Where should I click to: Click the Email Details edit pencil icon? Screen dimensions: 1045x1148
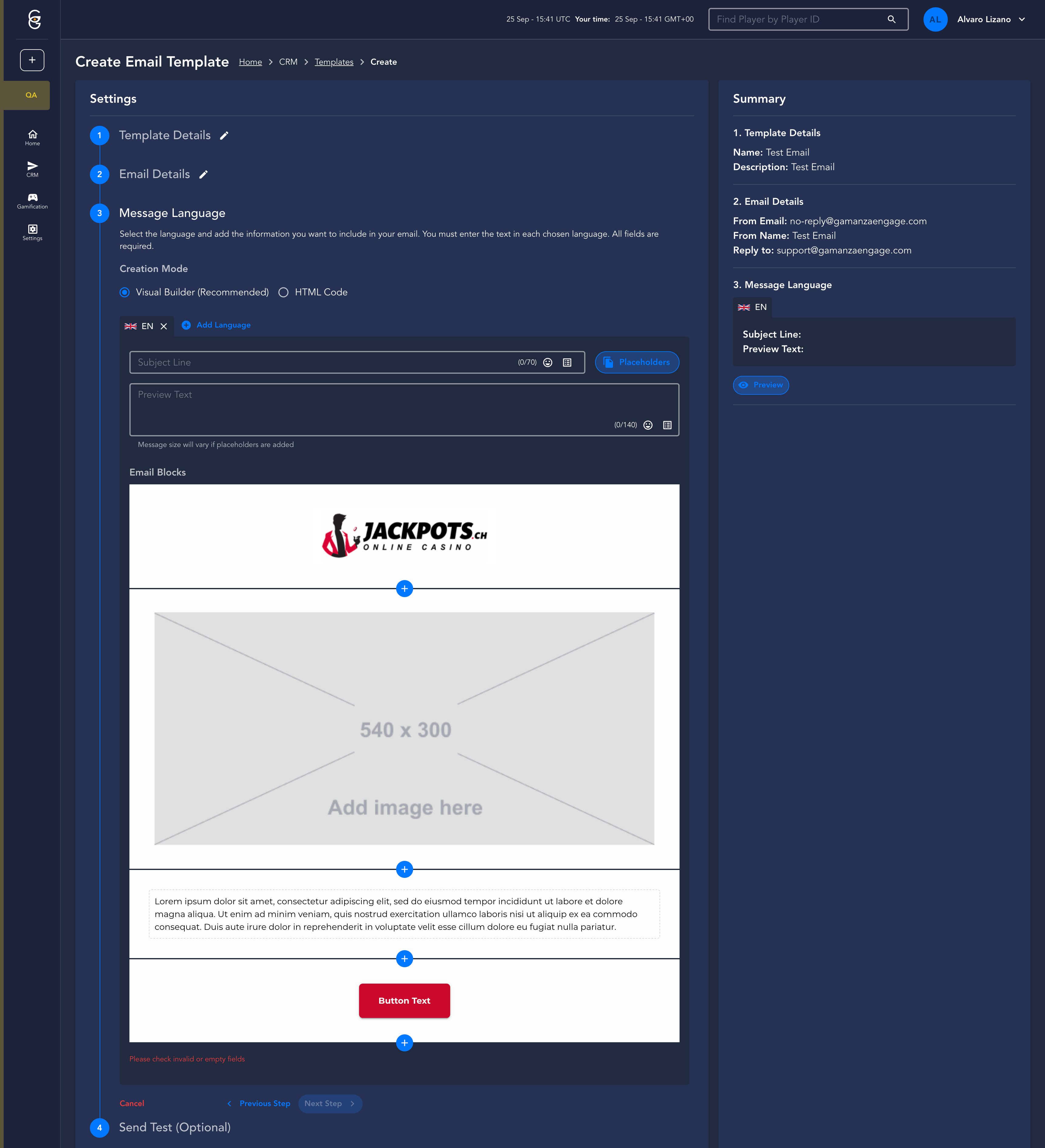coord(203,175)
